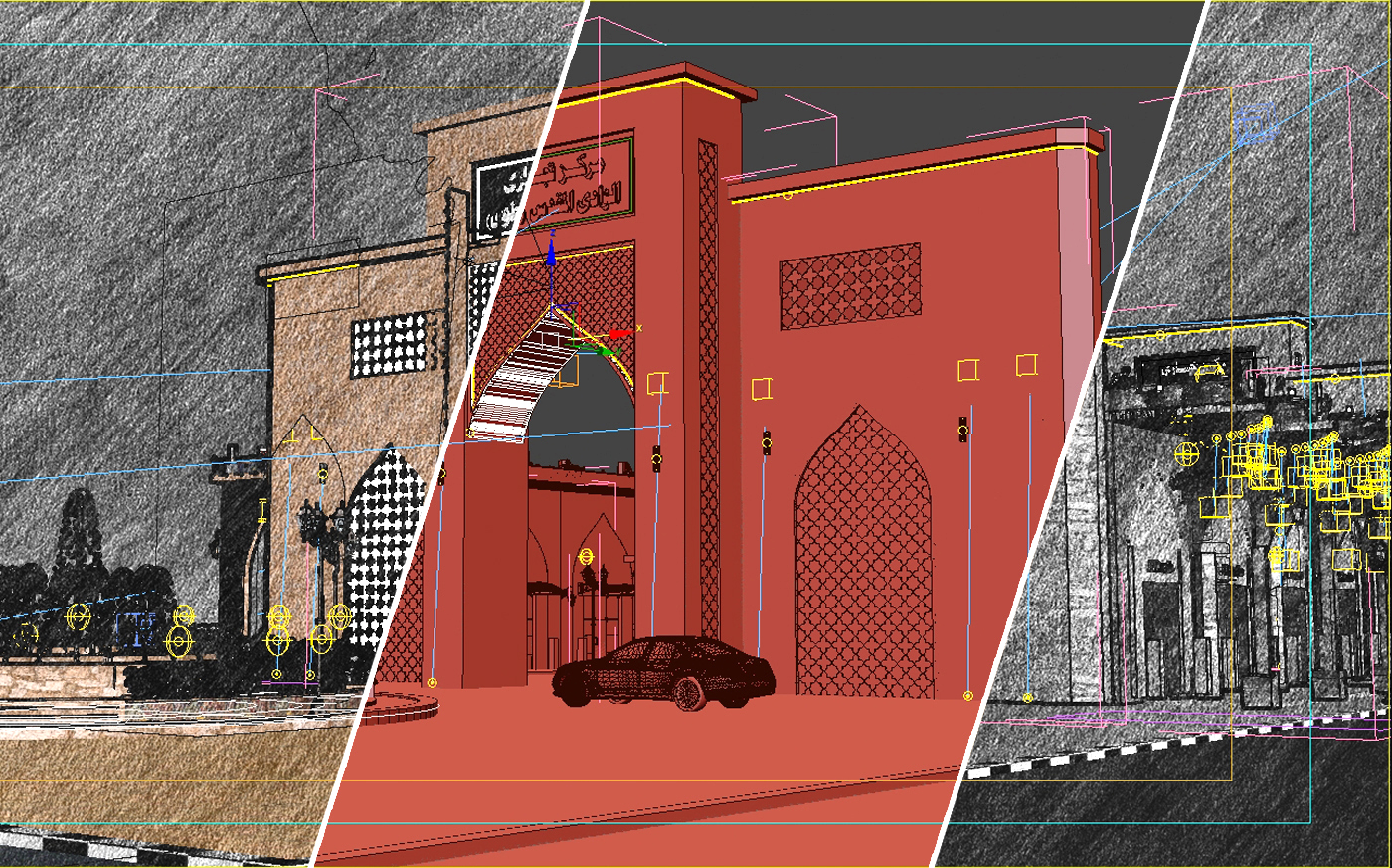Click the magenta helper line under the light posts
This screenshot has width=1392, height=868.
pyautogui.click(x=288, y=682)
